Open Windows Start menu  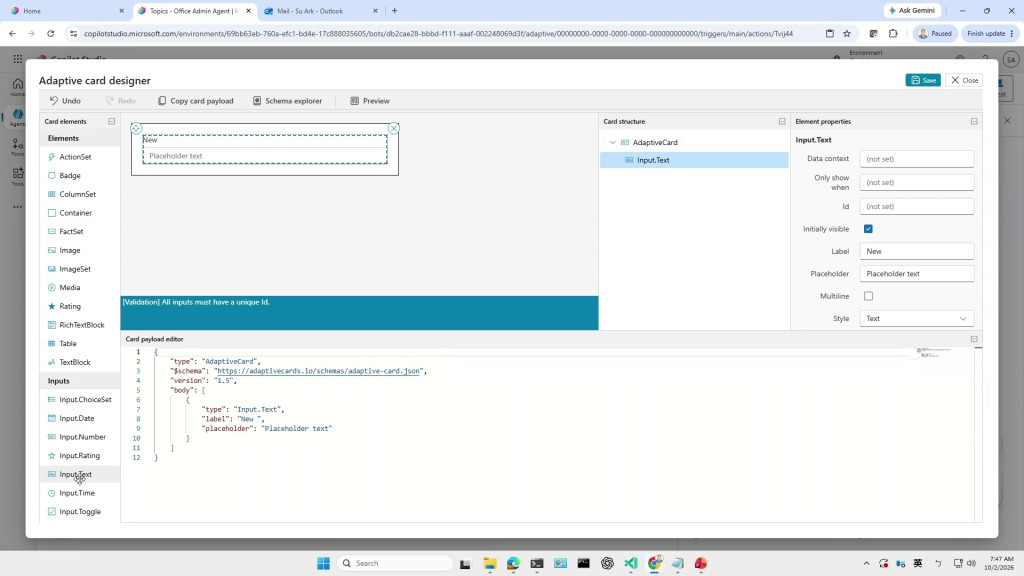tap(323, 564)
